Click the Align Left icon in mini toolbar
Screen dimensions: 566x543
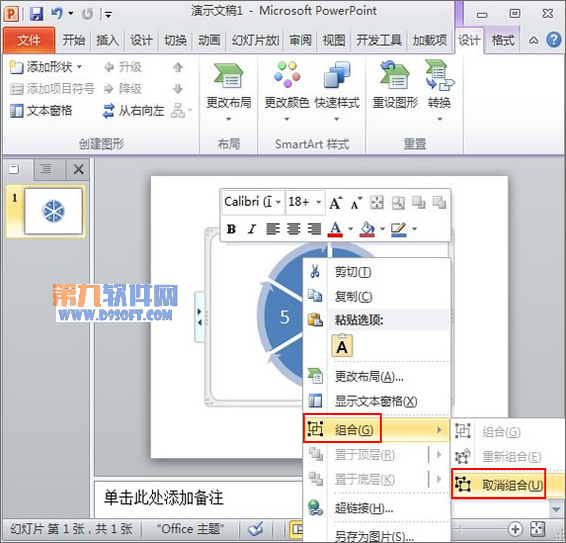[273, 229]
